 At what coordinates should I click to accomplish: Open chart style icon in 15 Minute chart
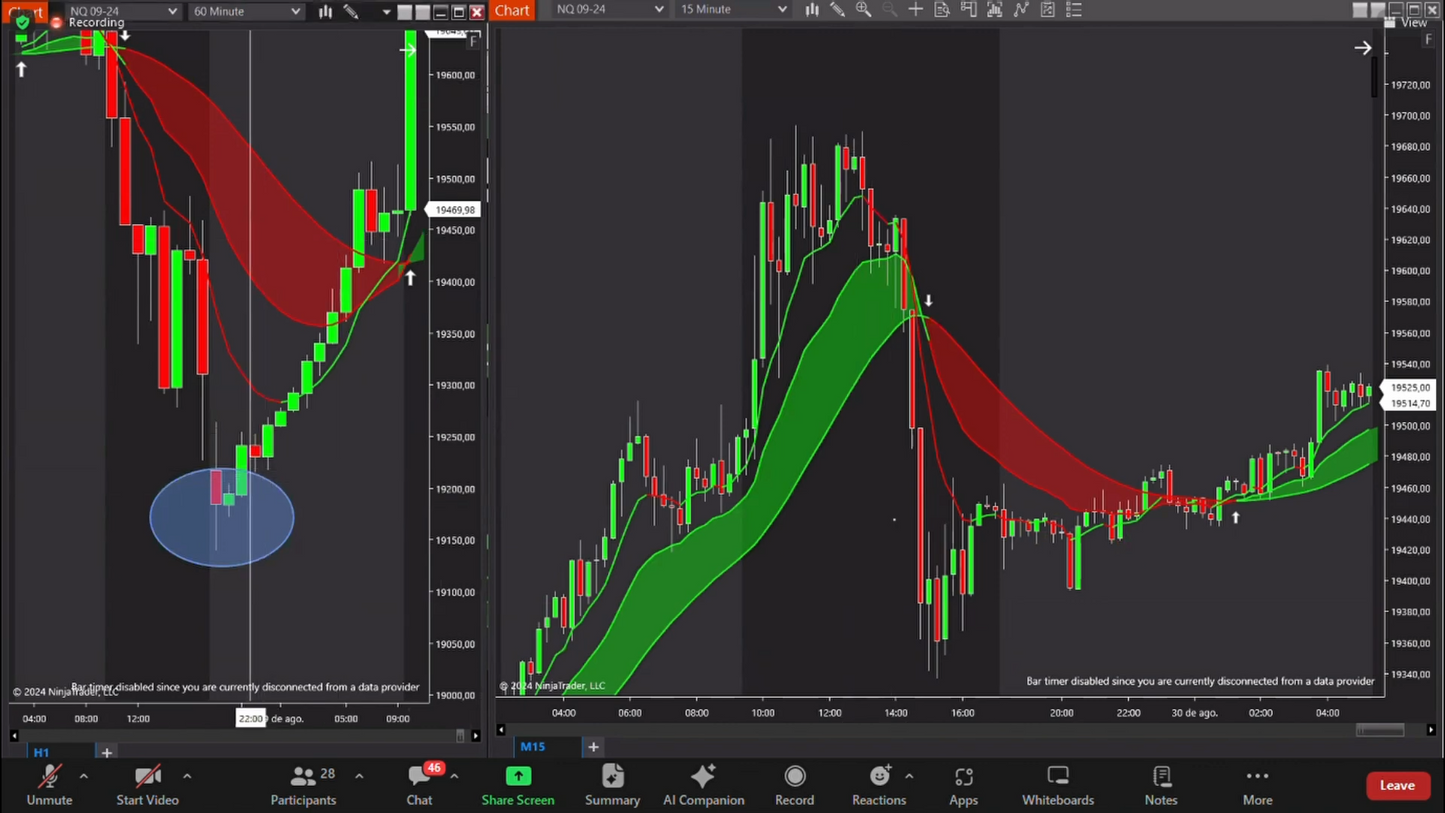(x=812, y=10)
